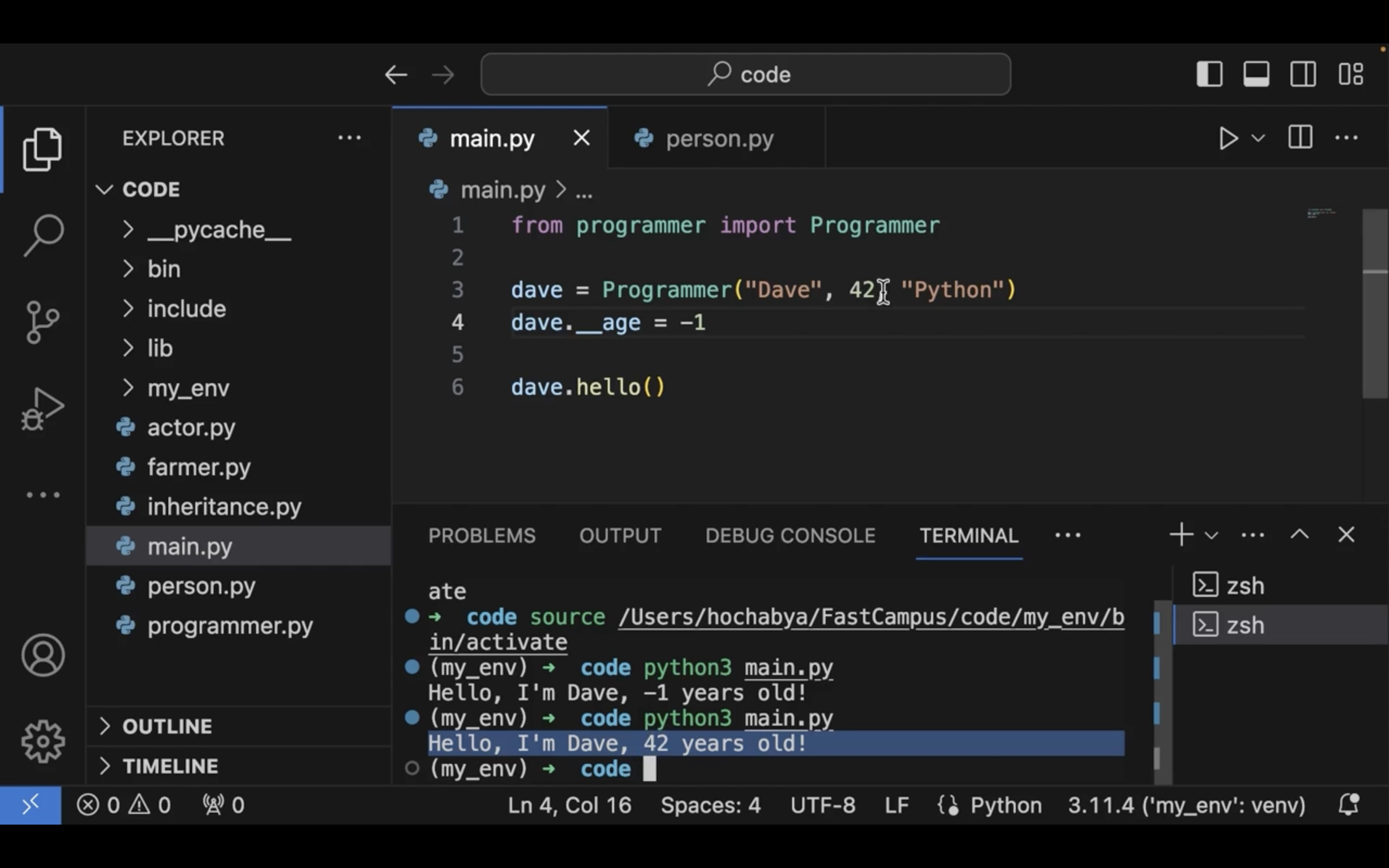This screenshot has width=1389, height=868.
Task: Open the Source Control view
Action: 43,322
